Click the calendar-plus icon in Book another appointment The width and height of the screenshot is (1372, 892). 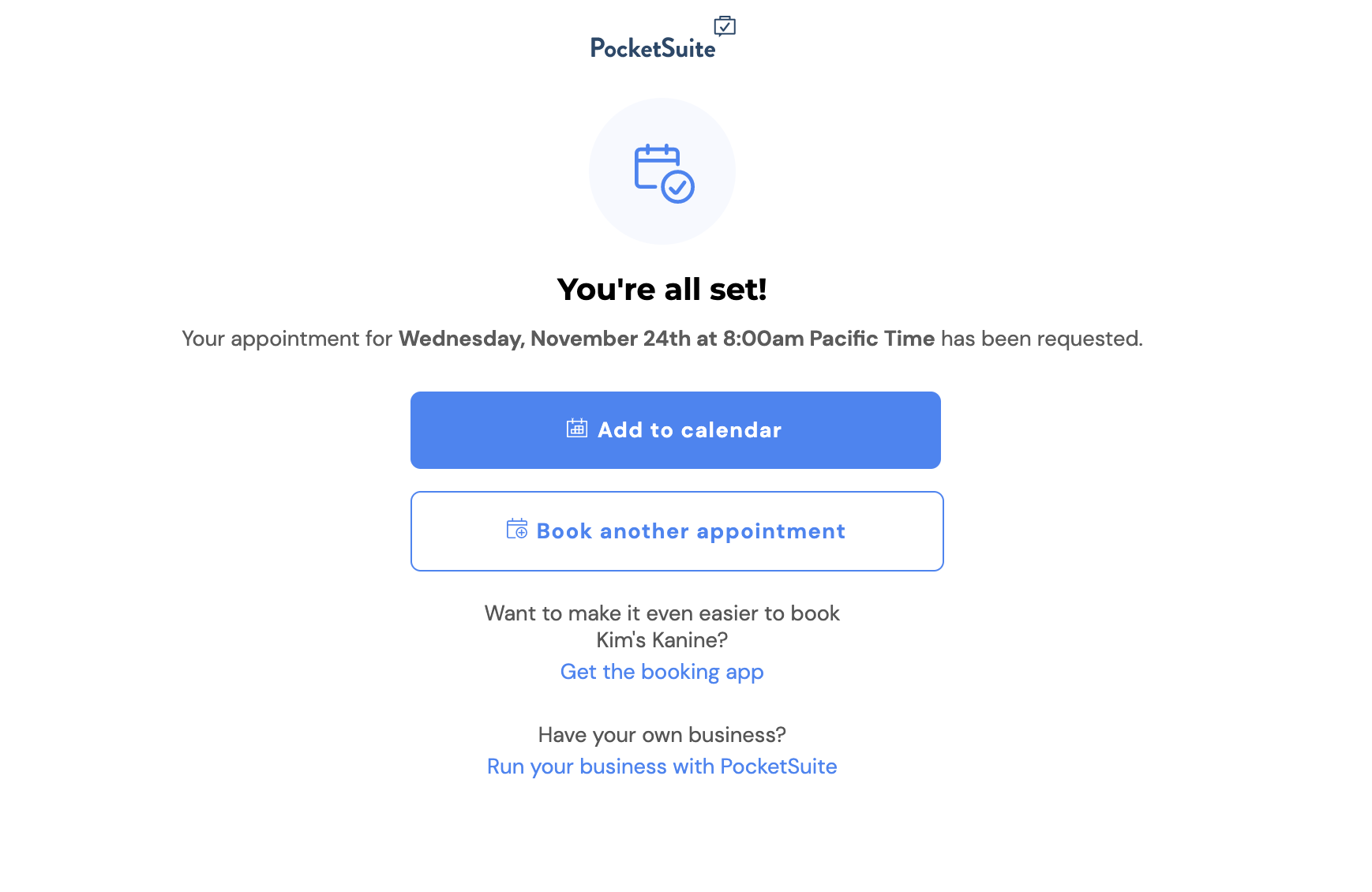click(517, 529)
